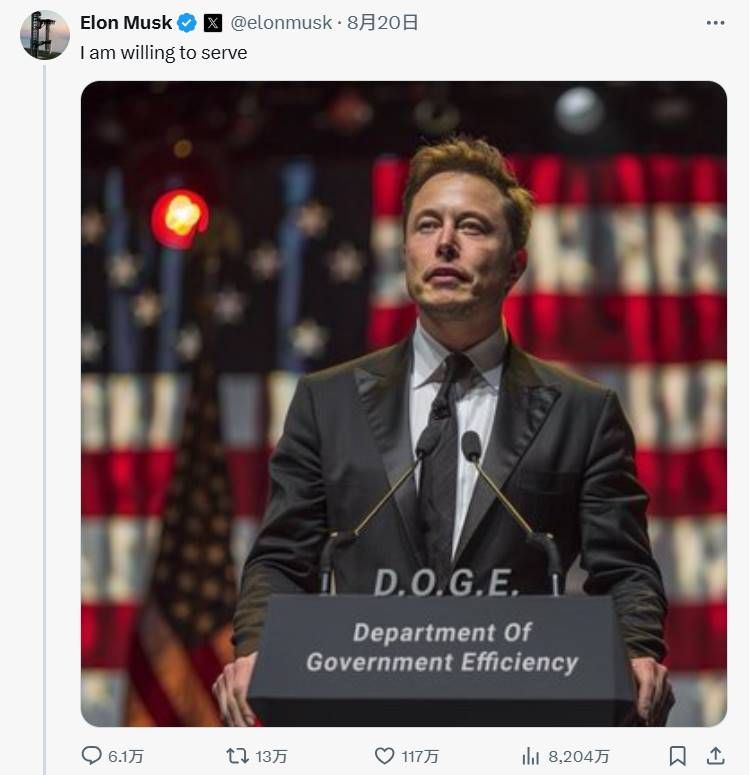The width and height of the screenshot is (751, 775).
Task: Click the @elonmusk handle
Action: [281, 22]
